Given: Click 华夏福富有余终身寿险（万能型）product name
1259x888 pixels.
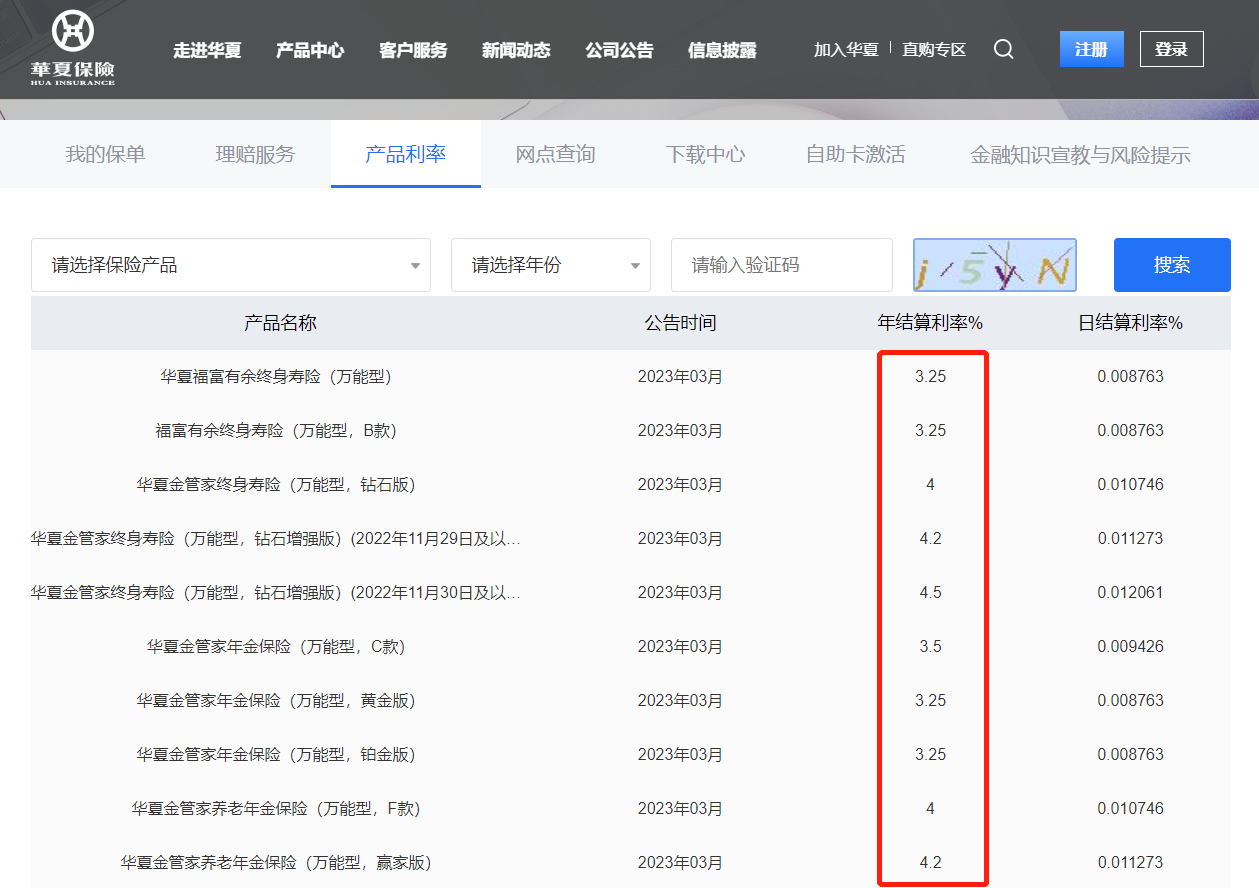Looking at the screenshot, I should (276, 377).
